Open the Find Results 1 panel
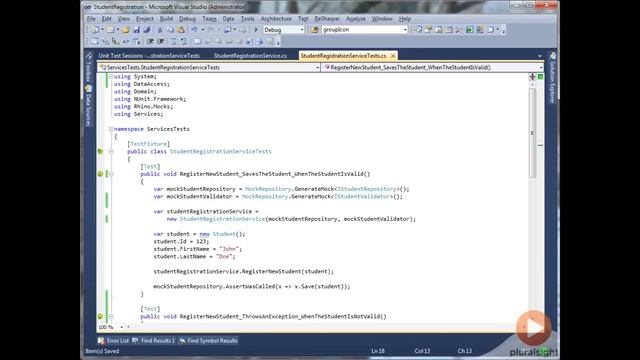The height and width of the screenshot is (360, 640). point(154,341)
